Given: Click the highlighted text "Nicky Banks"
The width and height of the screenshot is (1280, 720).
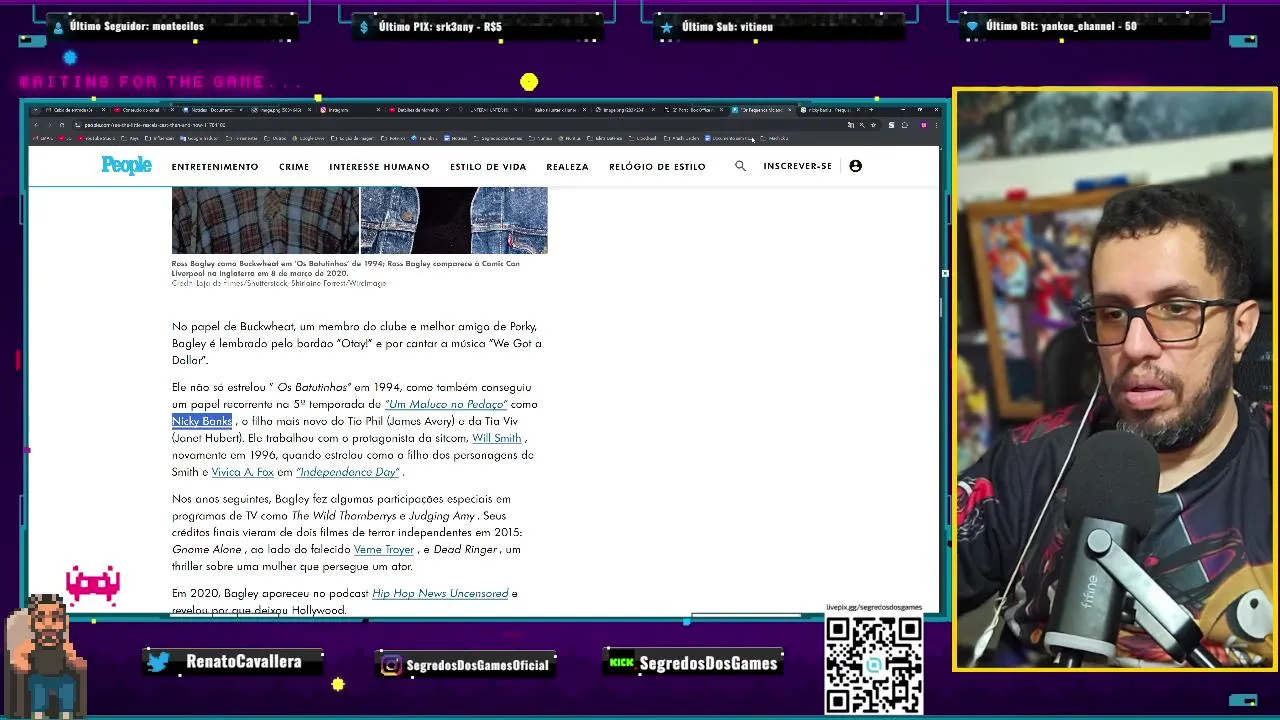Looking at the screenshot, I should (202, 421).
